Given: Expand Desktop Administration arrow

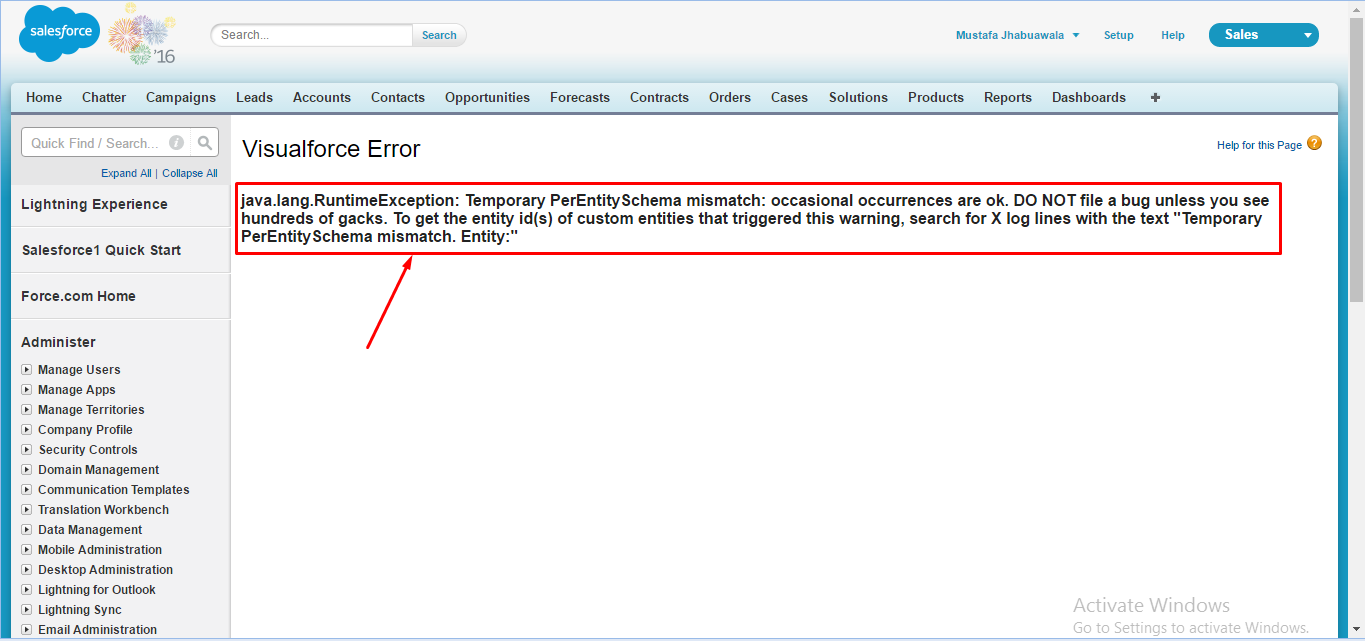Looking at the screenshot, I should [28, 570].
